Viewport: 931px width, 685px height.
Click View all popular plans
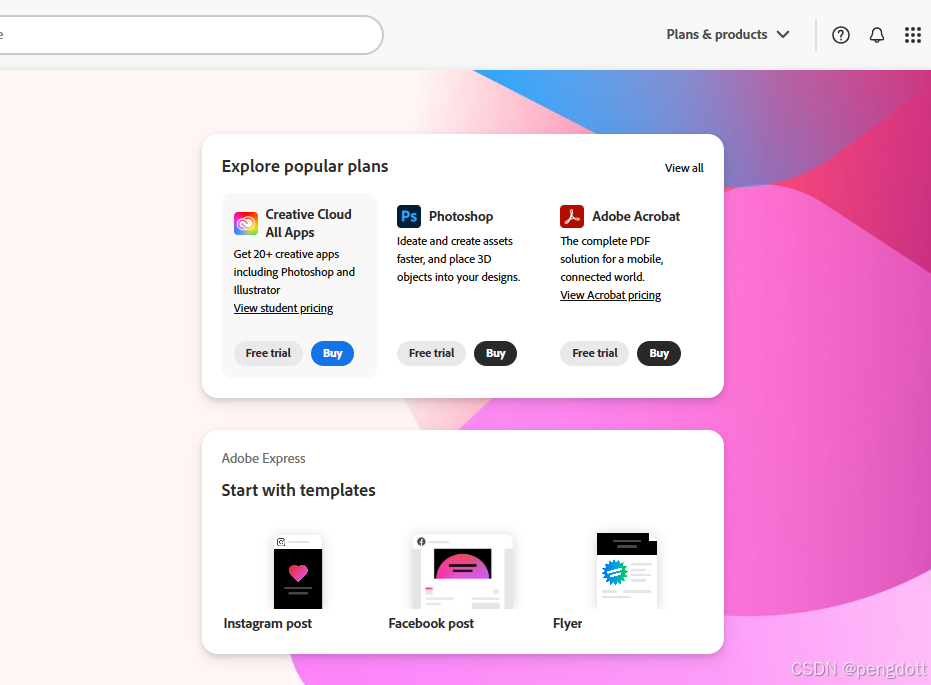684,168
